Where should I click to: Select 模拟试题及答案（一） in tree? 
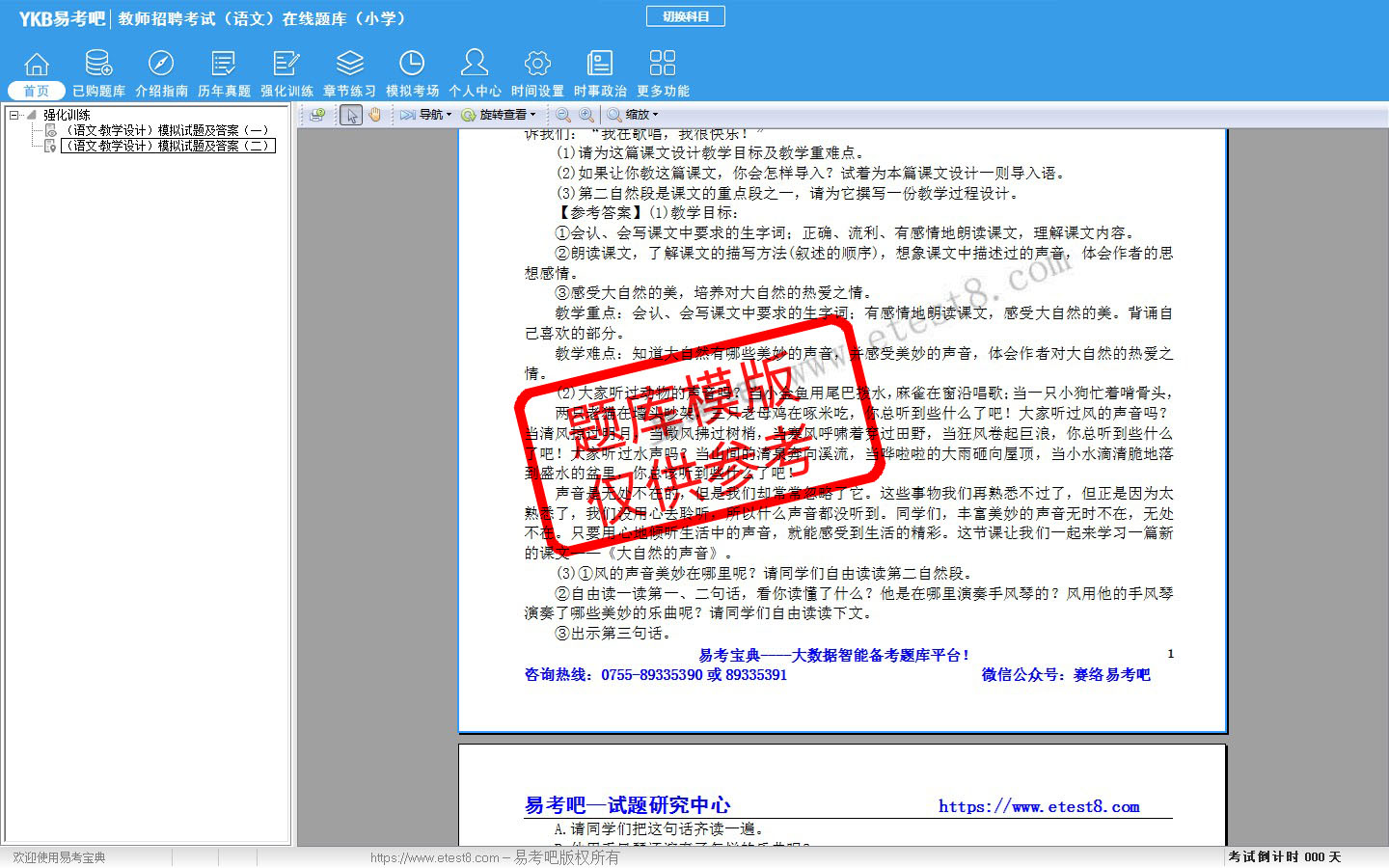click(x=167, y=130)
